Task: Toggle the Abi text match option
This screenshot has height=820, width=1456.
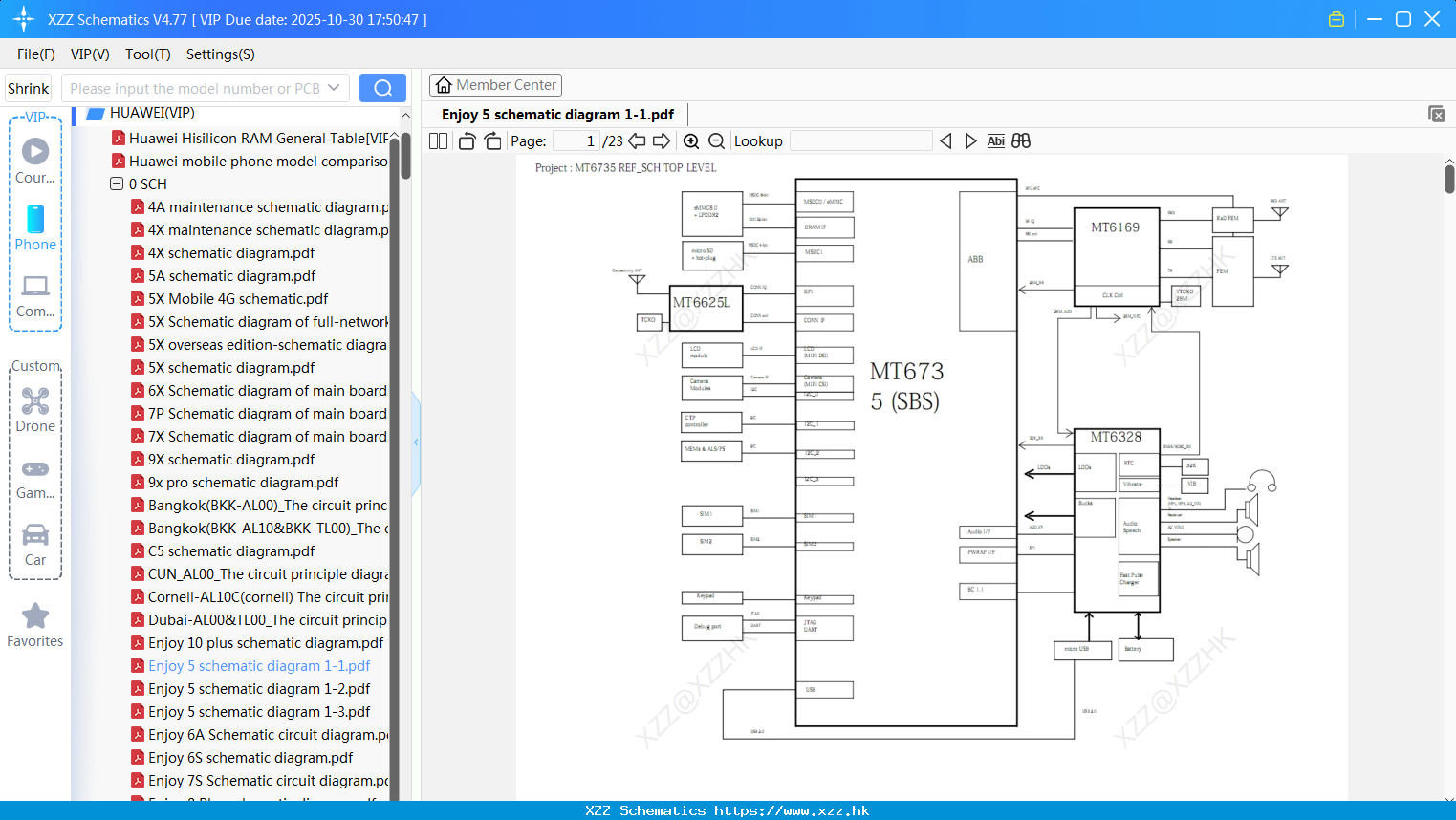Action: [x=995, y=140]
